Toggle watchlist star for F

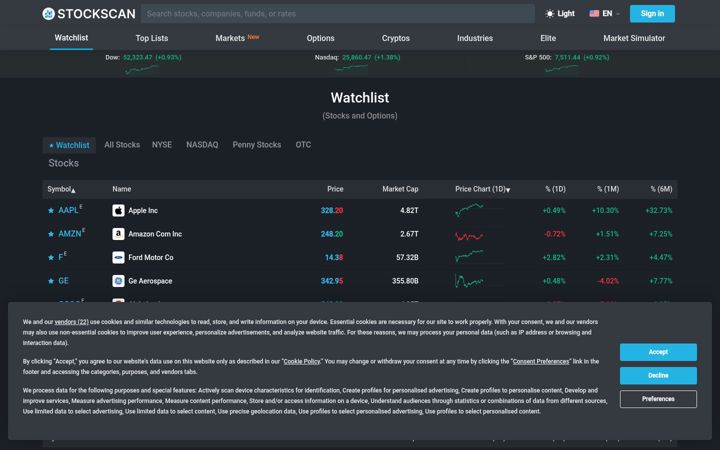51,258
